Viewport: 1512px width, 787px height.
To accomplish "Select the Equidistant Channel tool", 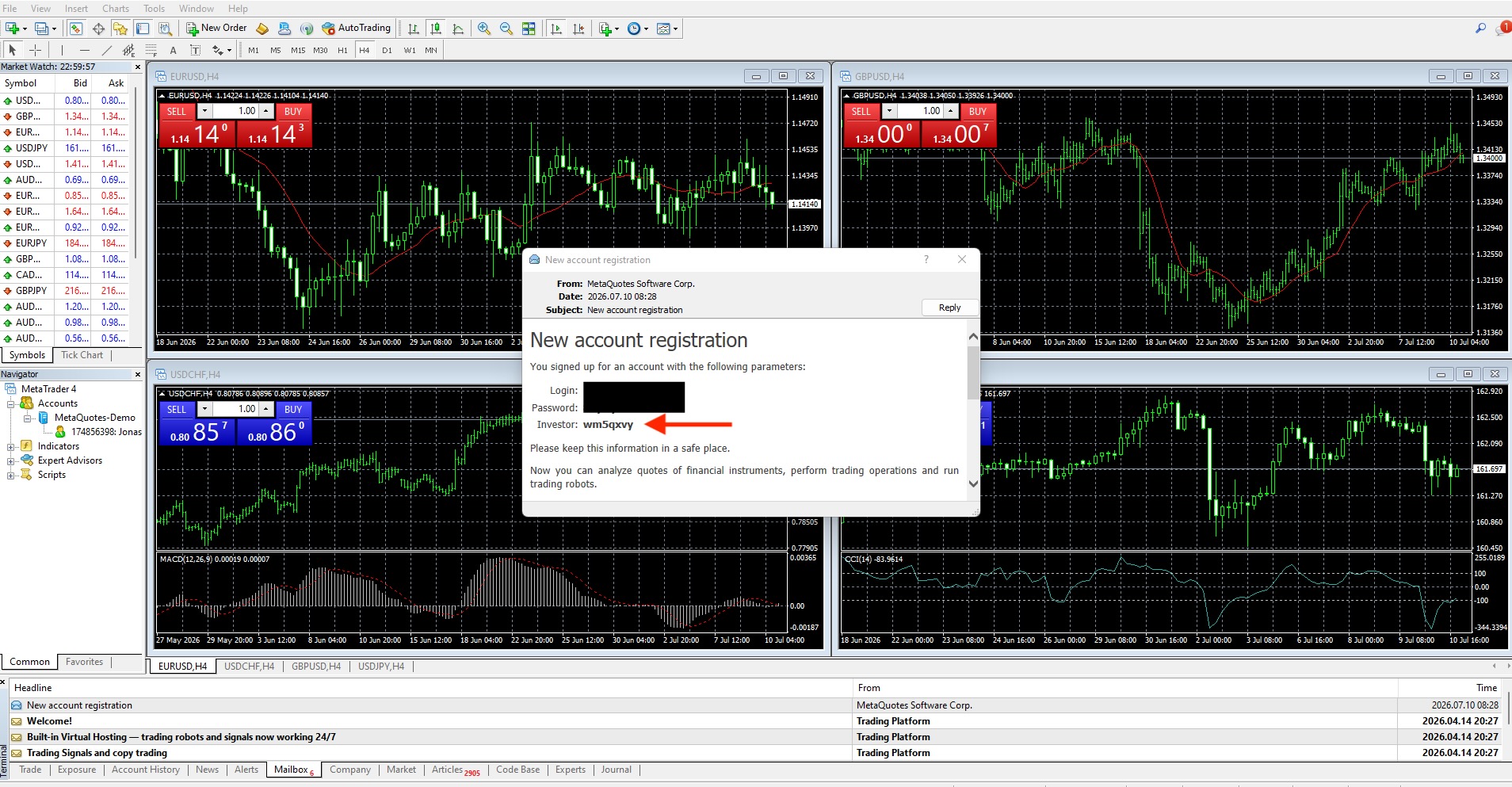I will [x=128, y=50].
